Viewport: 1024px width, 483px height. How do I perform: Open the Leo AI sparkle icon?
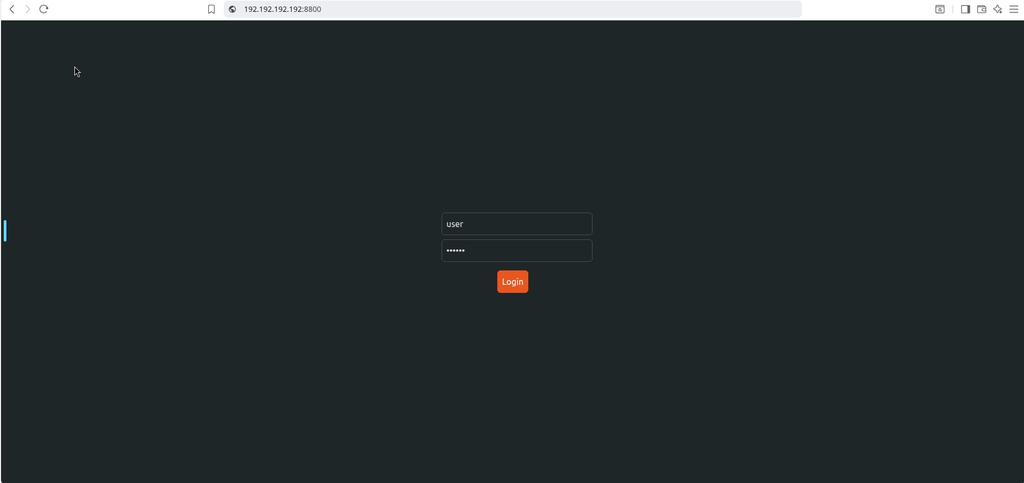tap(998, 9)
